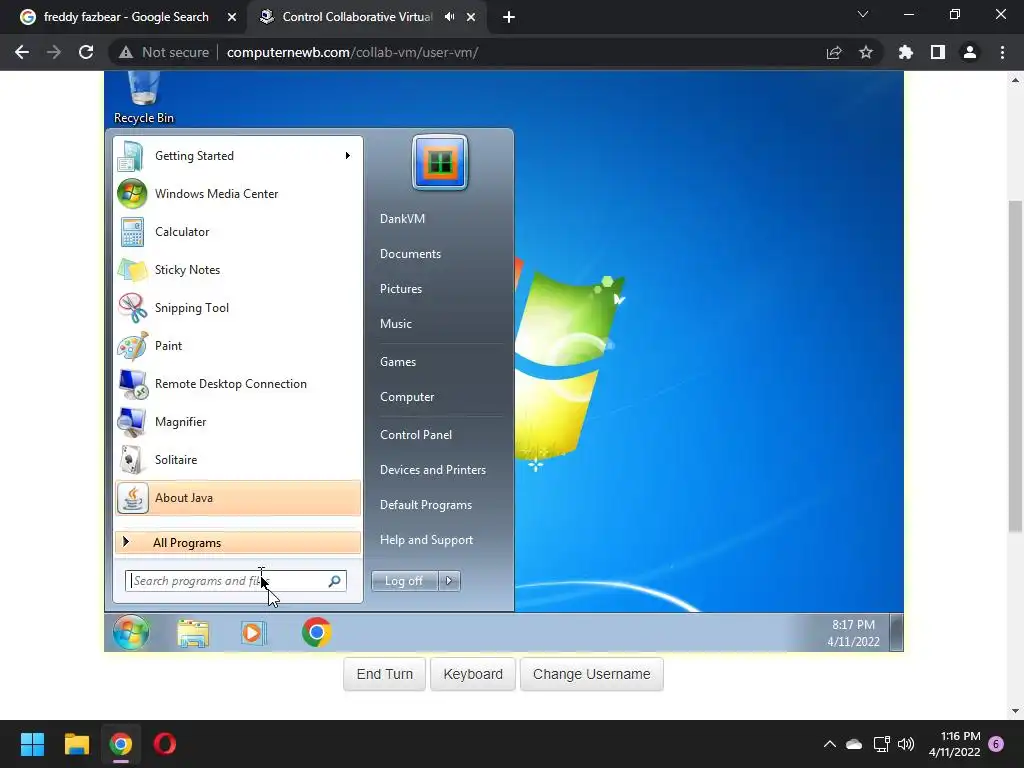Open the Calculator program
Screen dimensions: 1024x768
(238, 232)
